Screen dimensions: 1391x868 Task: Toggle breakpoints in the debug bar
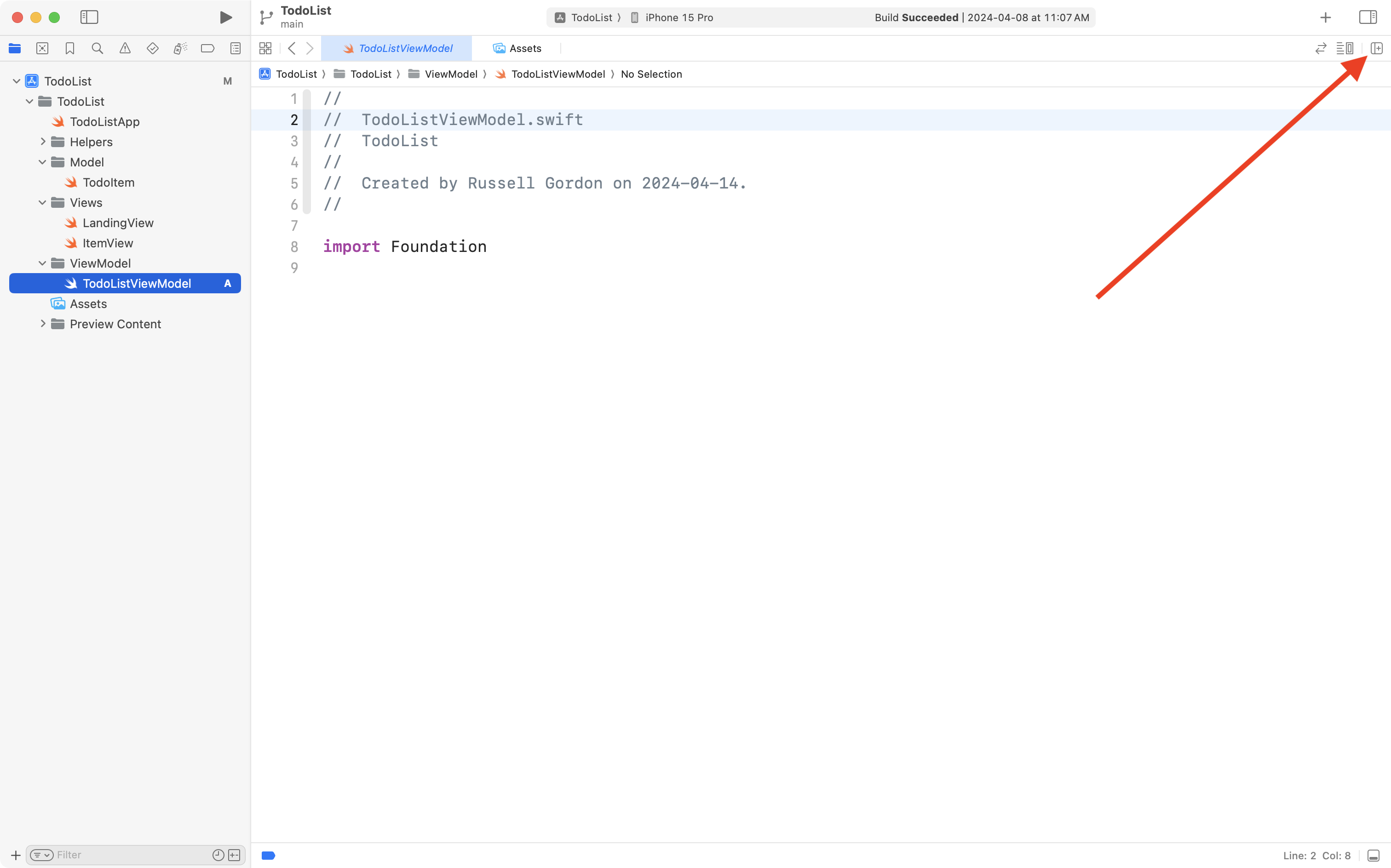[x=268, y=855]
